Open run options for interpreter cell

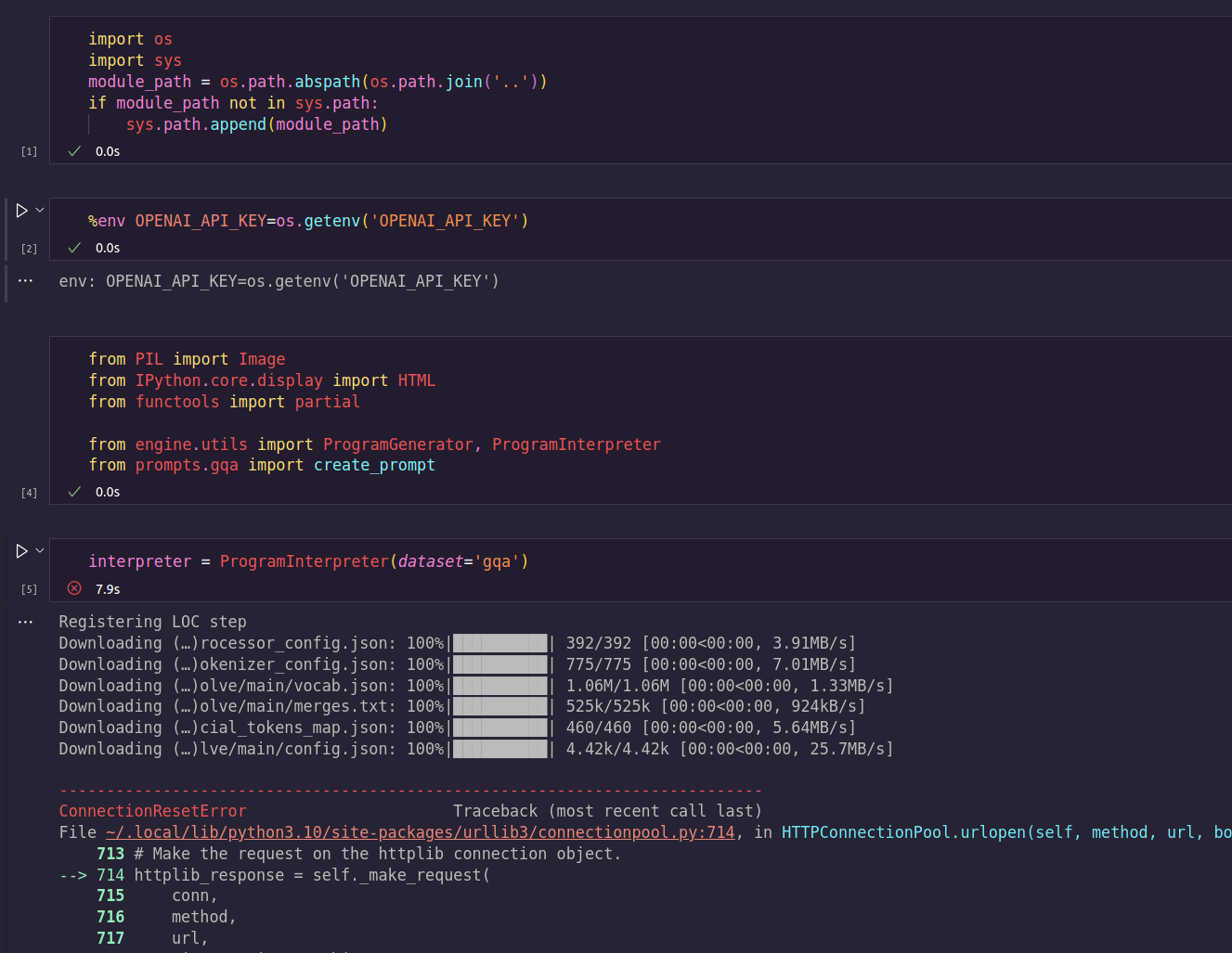point(40,551)
